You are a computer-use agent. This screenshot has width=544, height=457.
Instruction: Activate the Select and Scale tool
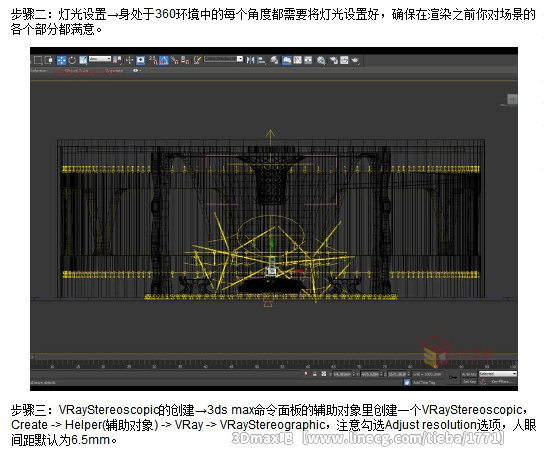83,60
